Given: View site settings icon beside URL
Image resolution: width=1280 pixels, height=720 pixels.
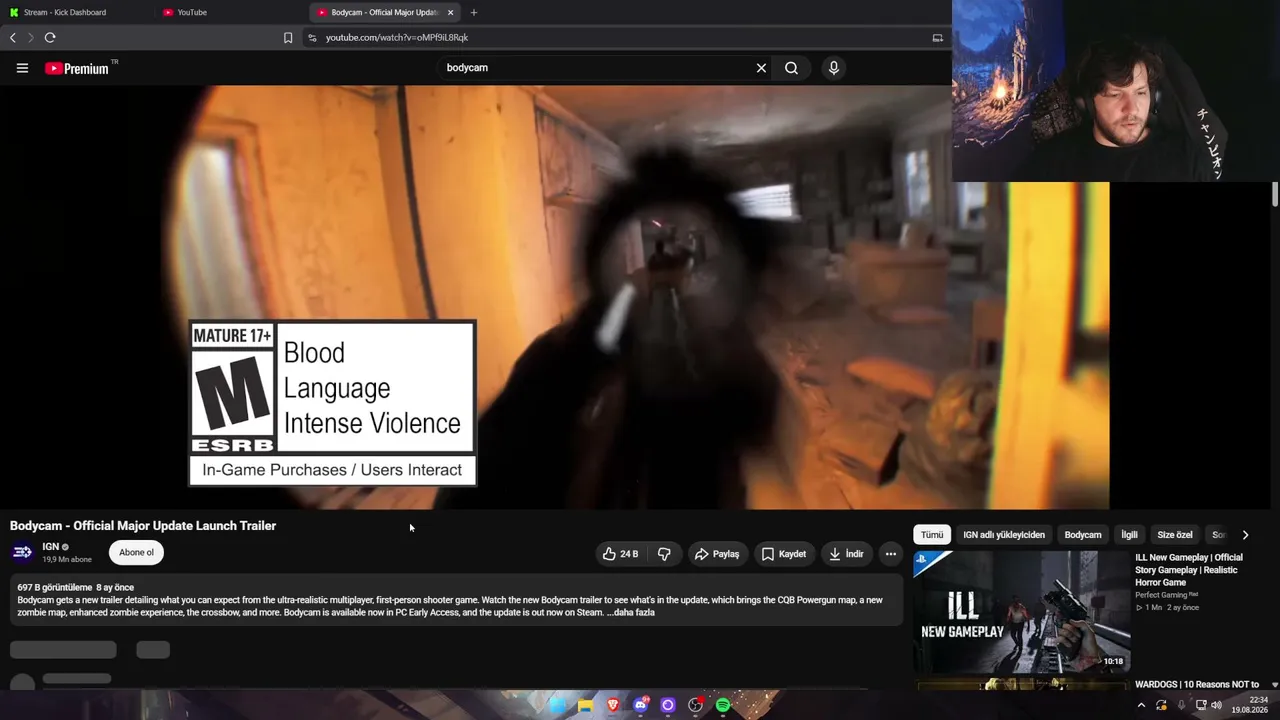Looking at the screenshot, I should coord(312,38).
